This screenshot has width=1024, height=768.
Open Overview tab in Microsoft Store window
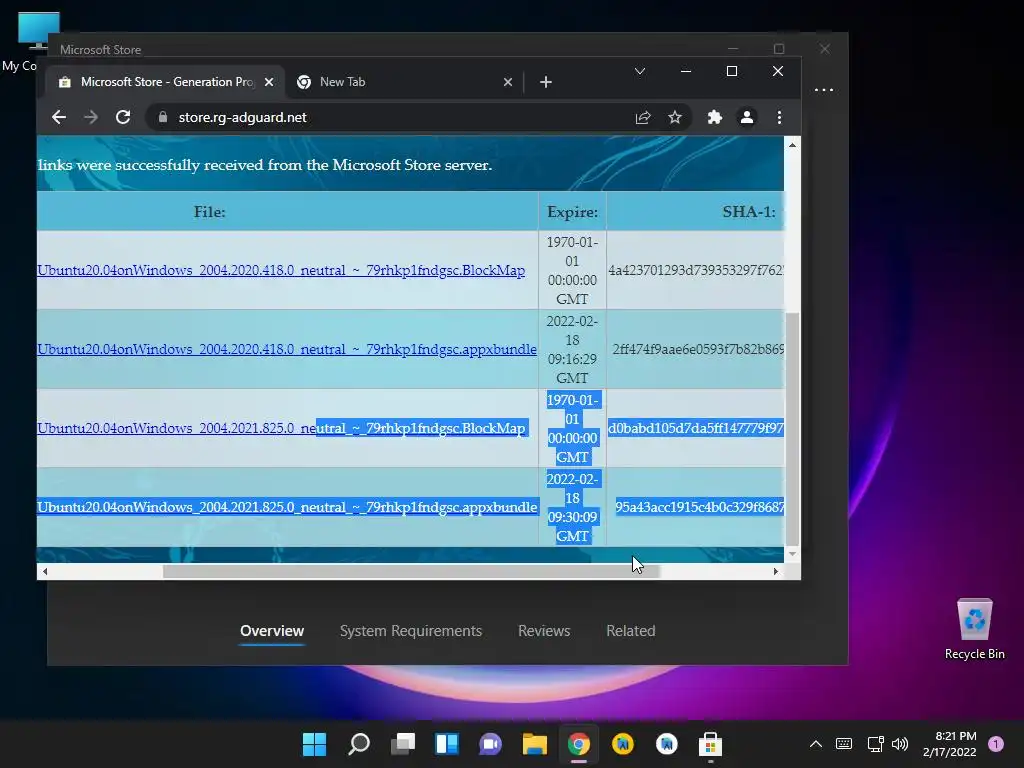coord(272,631)
